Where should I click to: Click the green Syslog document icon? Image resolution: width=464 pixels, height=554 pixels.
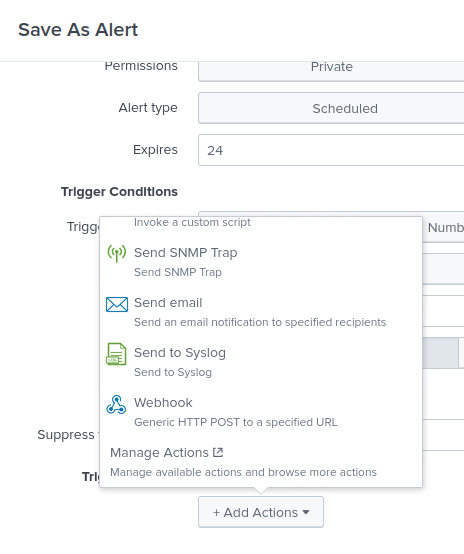click(x=116, y=354)
